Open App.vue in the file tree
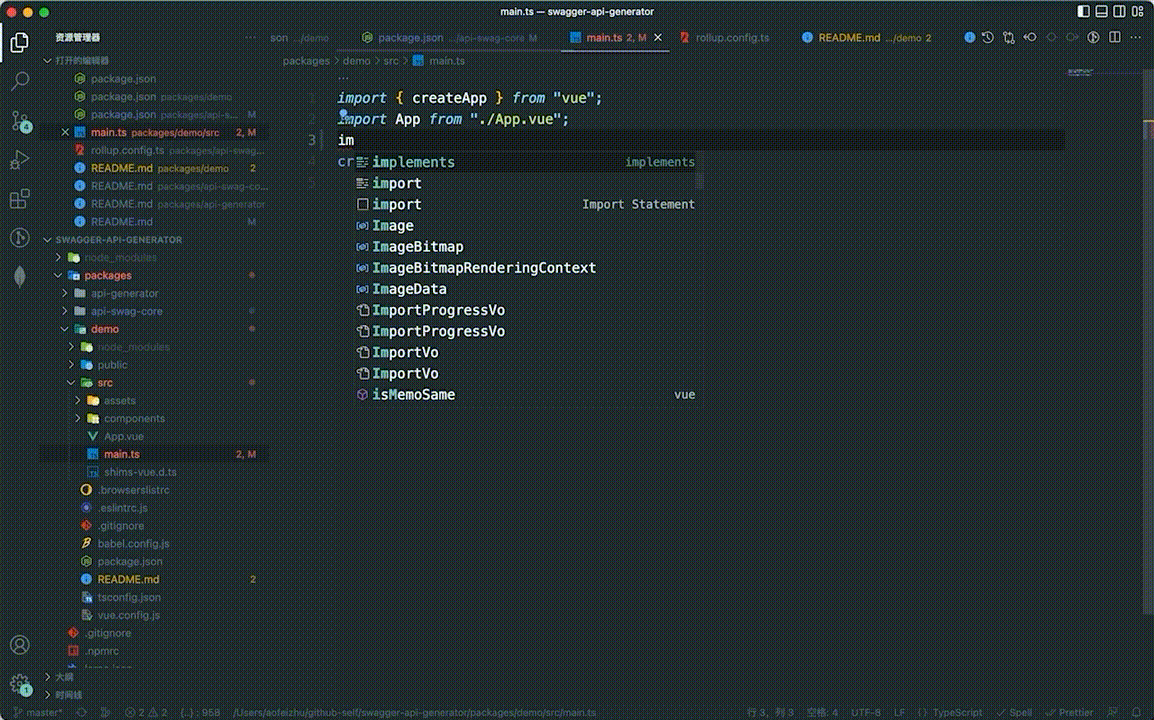Image resolution: width=1154 pixels, height=720 pixels. pos(124,437)
